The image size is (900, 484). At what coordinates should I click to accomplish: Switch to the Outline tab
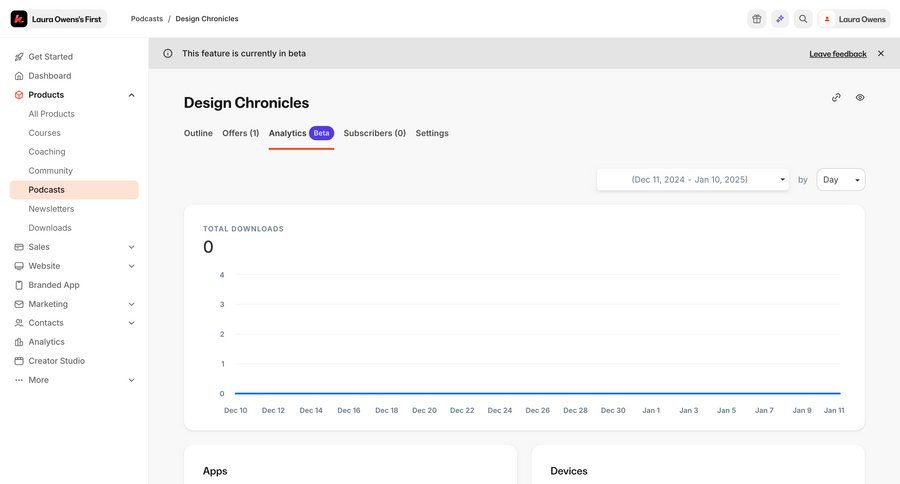point(198,133)
